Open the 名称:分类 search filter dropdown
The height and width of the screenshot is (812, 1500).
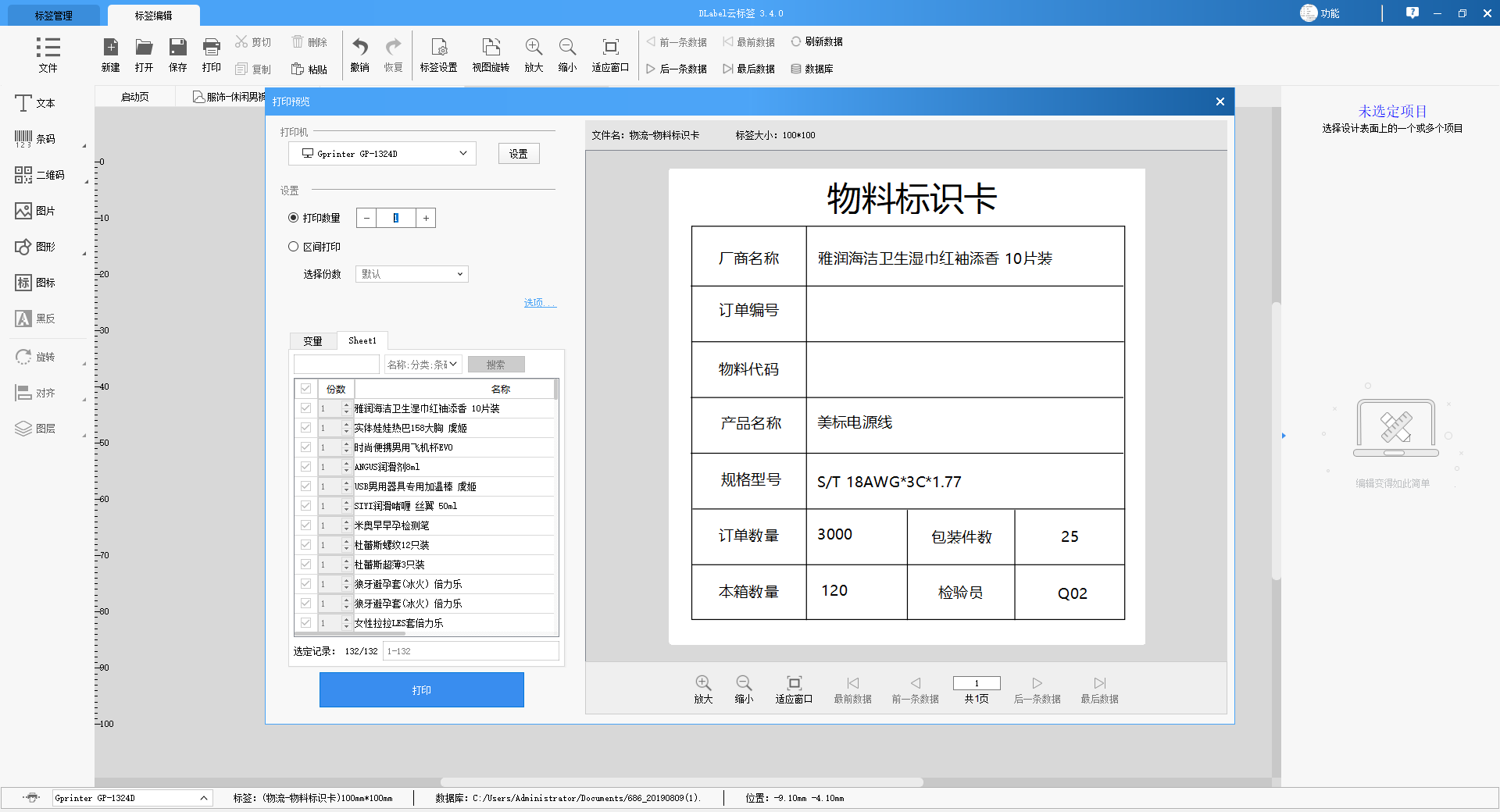pos(423,364)
